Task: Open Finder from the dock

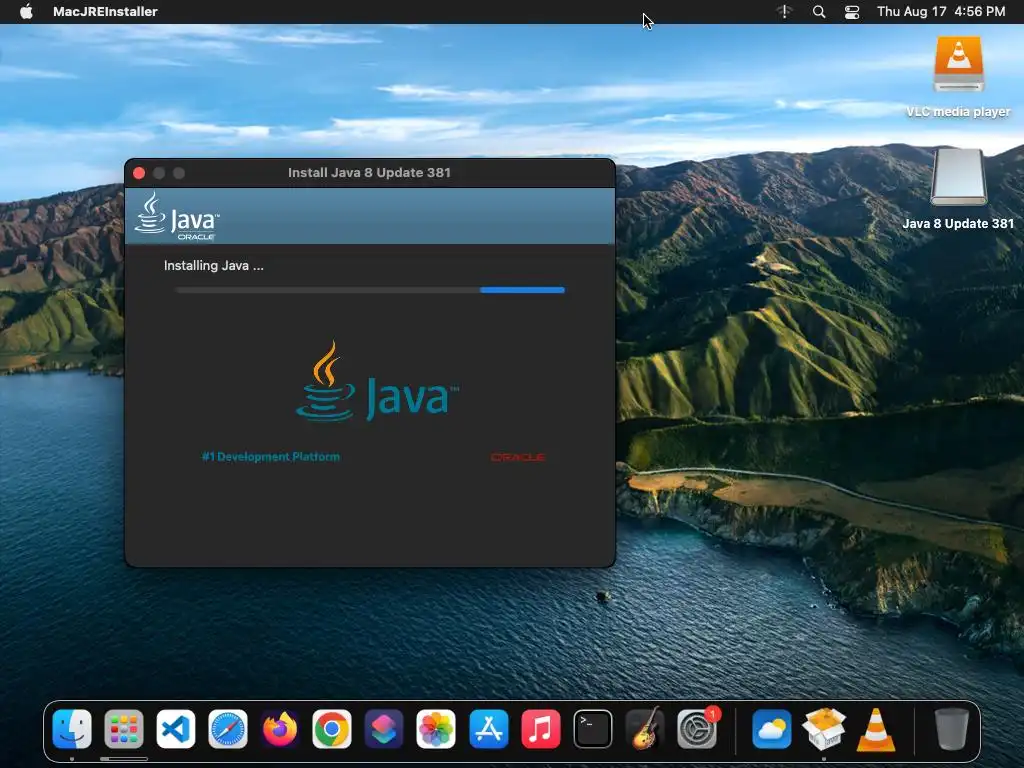Action: click(72, 729)
